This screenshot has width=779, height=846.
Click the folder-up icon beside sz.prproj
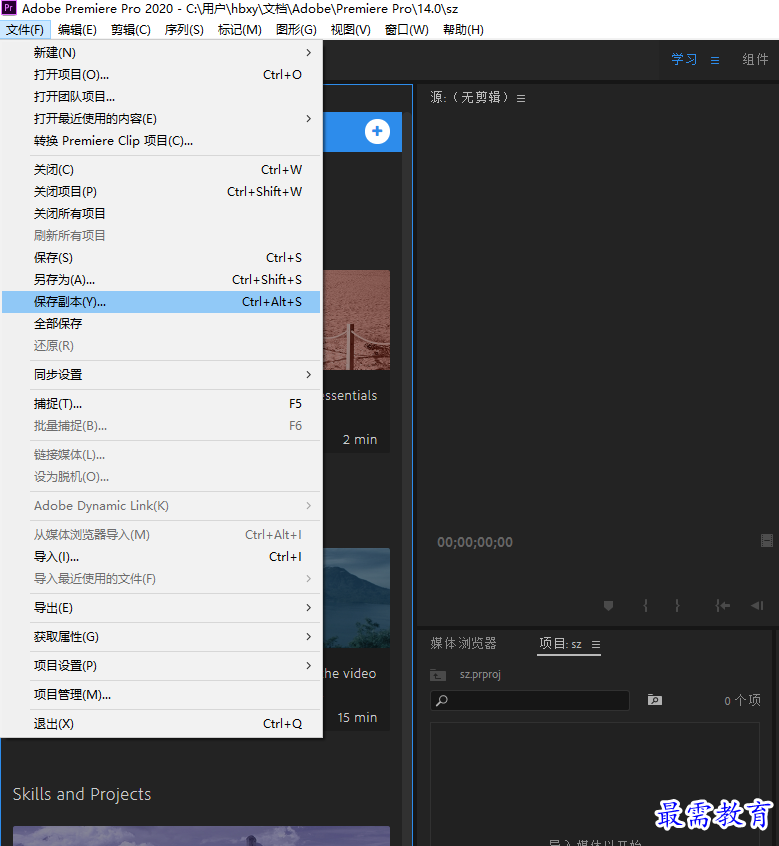(x=438, y=675)
